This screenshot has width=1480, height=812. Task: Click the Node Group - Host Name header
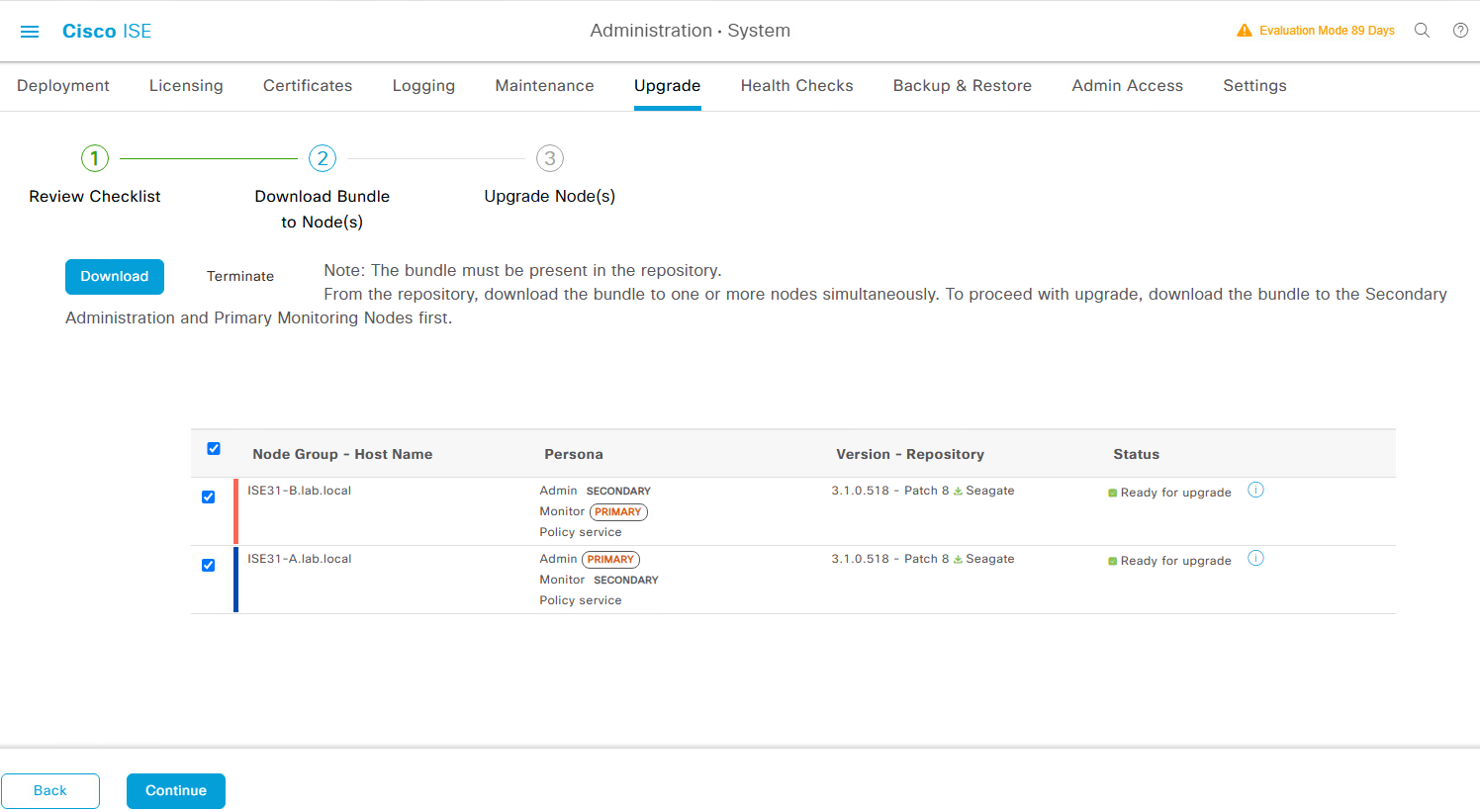coord(342,454)
